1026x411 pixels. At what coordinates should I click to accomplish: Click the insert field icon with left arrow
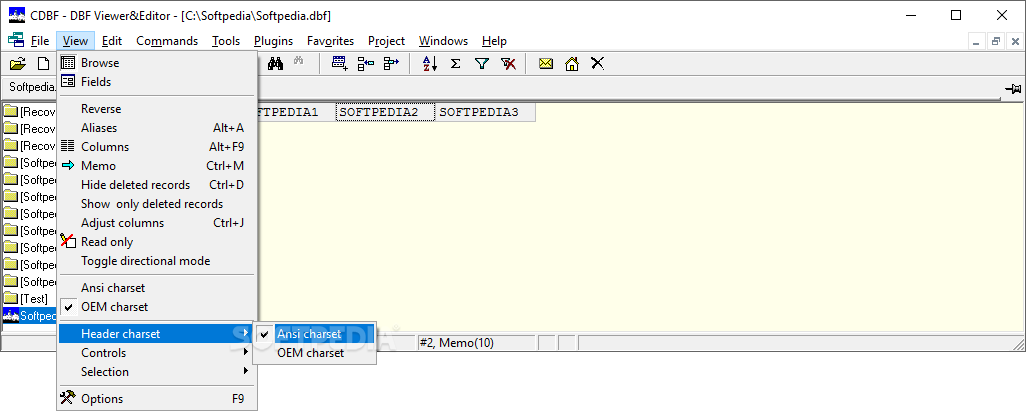pyautogui.click(x=365, y=63)
